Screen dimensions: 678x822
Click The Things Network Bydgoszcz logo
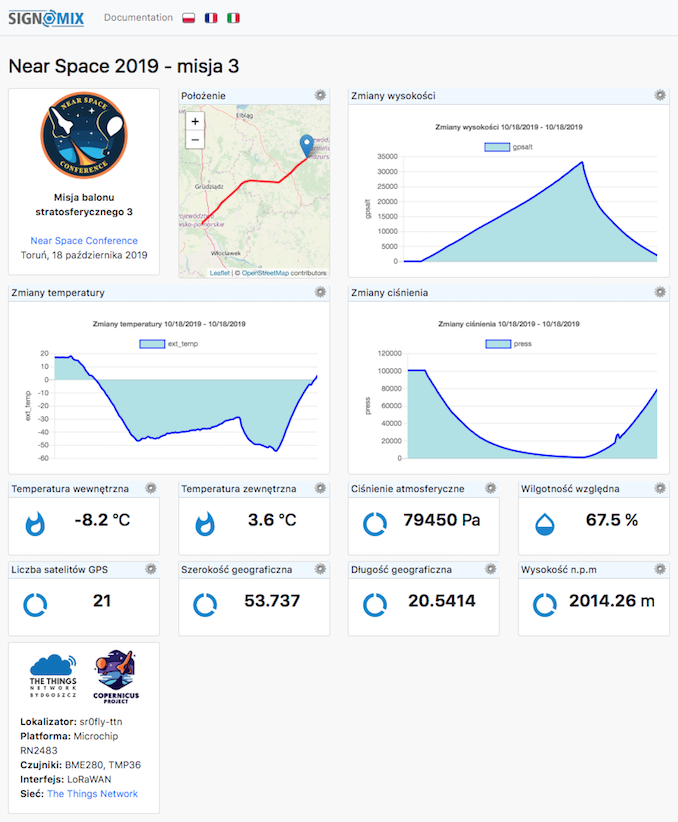coord(53,676)
